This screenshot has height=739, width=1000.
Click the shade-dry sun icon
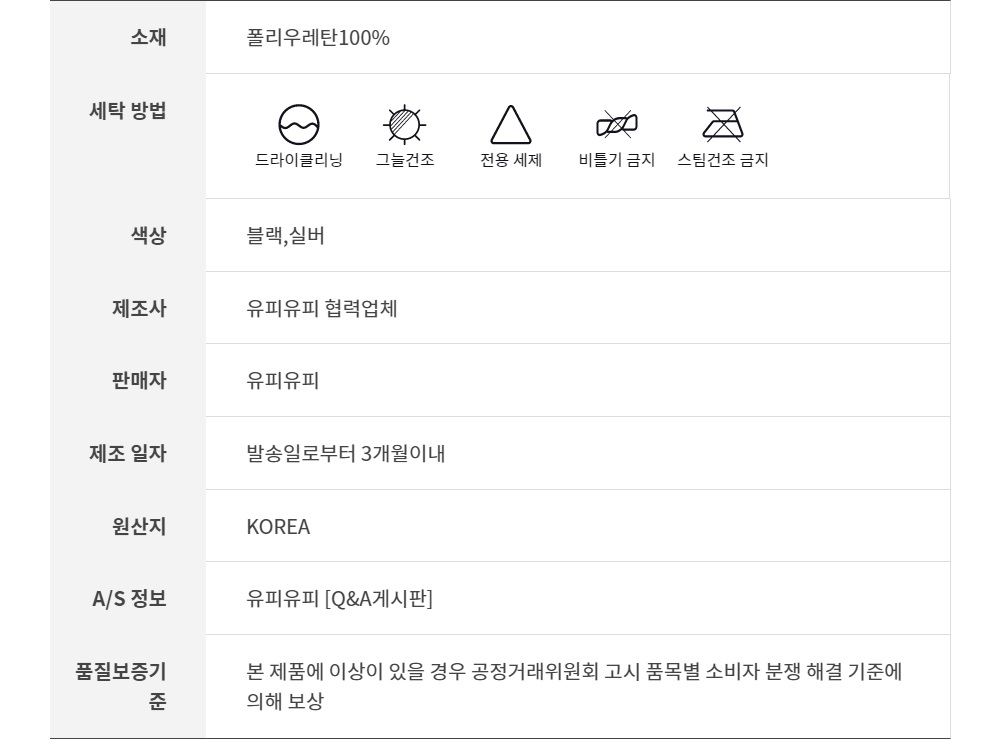[404, 125]
